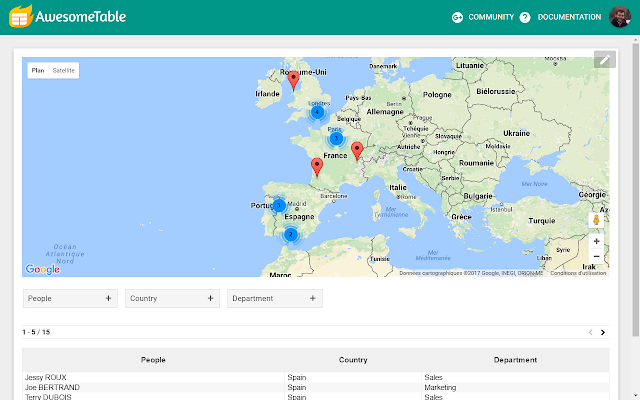Click the Google logo on the map
This screenshot has height=400, width=640.
42,269
